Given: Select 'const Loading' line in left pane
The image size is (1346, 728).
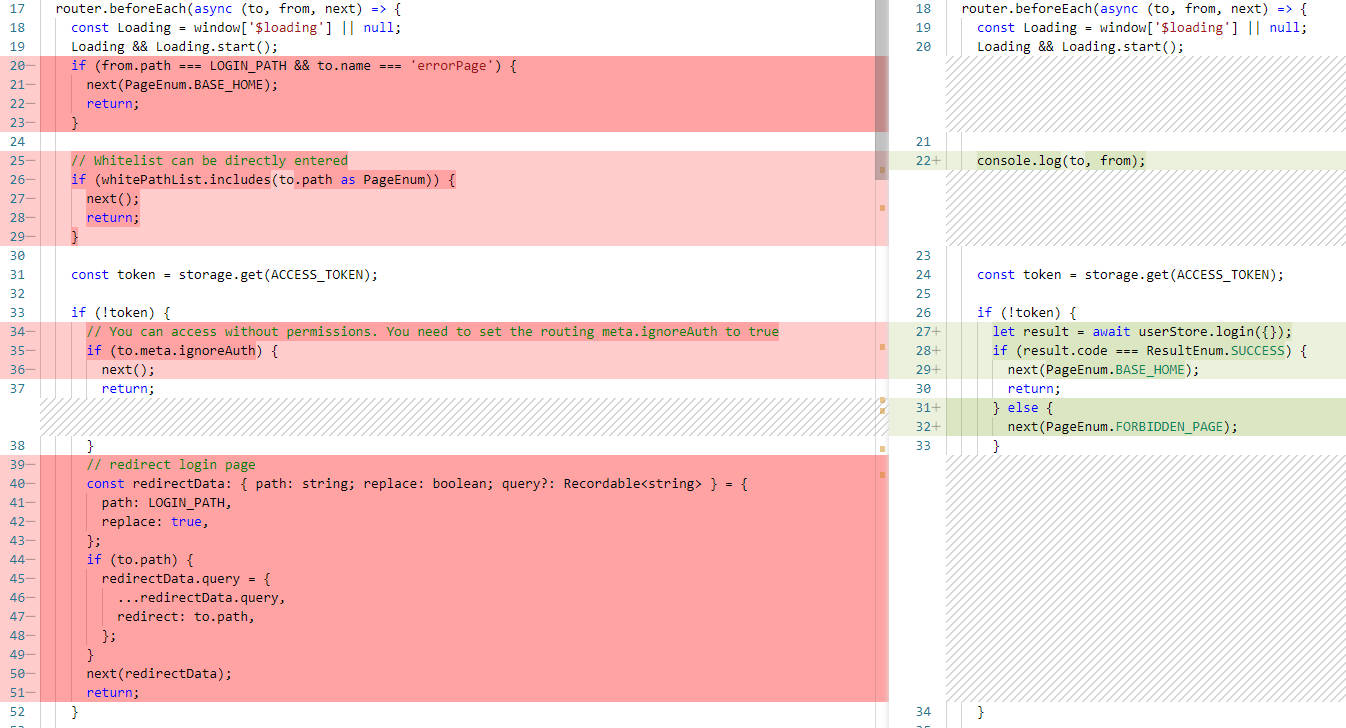Looking at the screenshot, I should pyautogui.click(x=236, y=27).
